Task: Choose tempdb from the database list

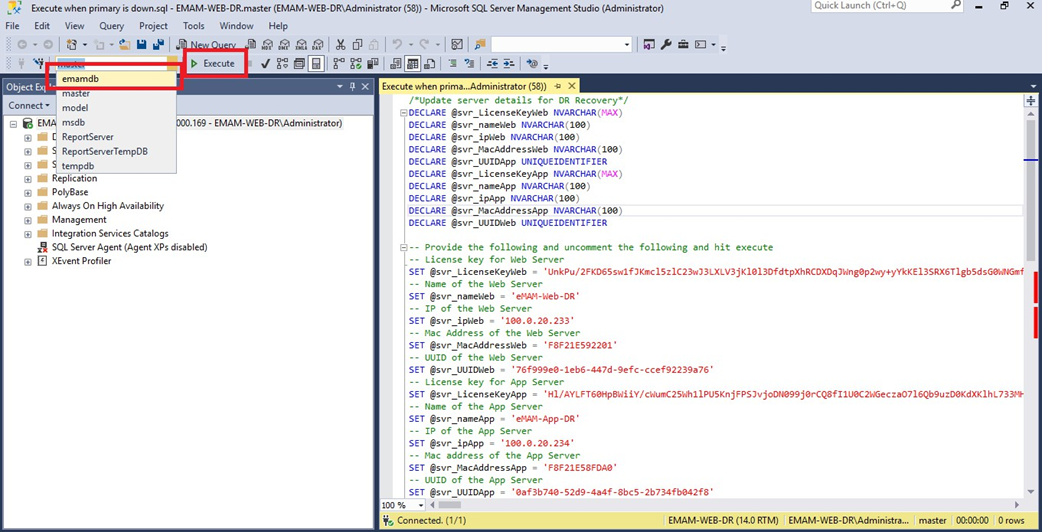Action: (x=116, y=165)
